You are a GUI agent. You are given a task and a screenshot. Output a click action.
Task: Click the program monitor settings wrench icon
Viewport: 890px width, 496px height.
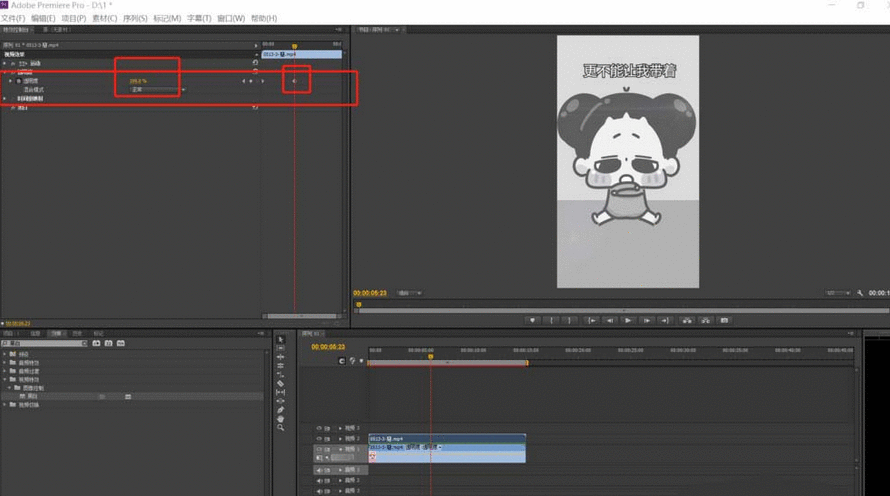[x=860, y=293]
